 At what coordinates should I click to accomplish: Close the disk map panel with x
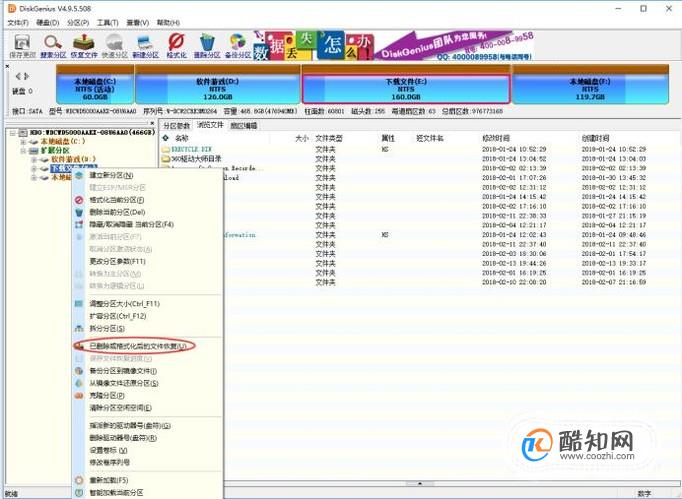[x=7, y=67]
